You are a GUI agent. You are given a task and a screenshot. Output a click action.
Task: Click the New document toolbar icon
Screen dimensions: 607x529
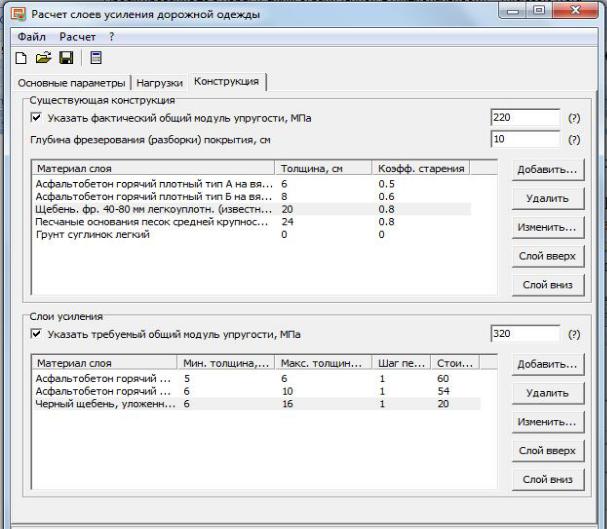coord(21,58)
